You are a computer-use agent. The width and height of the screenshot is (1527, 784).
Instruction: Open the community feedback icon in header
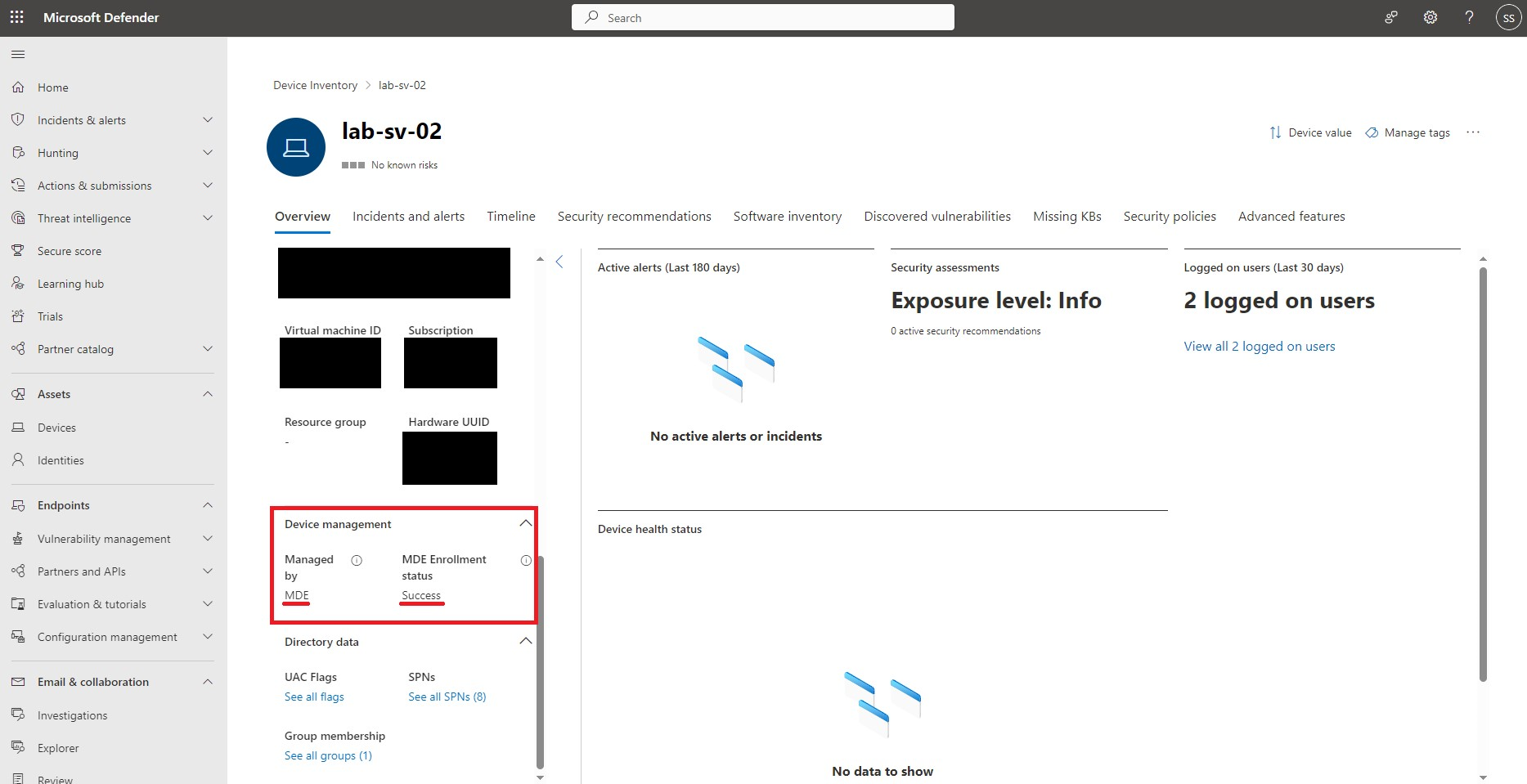(1390, 17)
